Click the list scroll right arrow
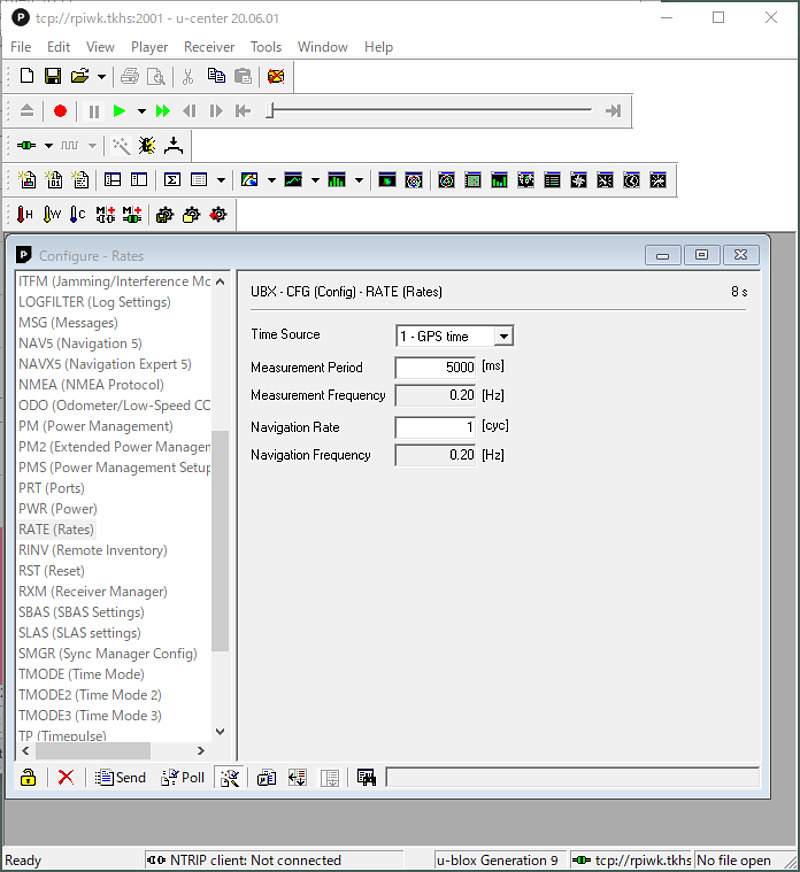This screenshot has width=800, height=872. [201, 751]
